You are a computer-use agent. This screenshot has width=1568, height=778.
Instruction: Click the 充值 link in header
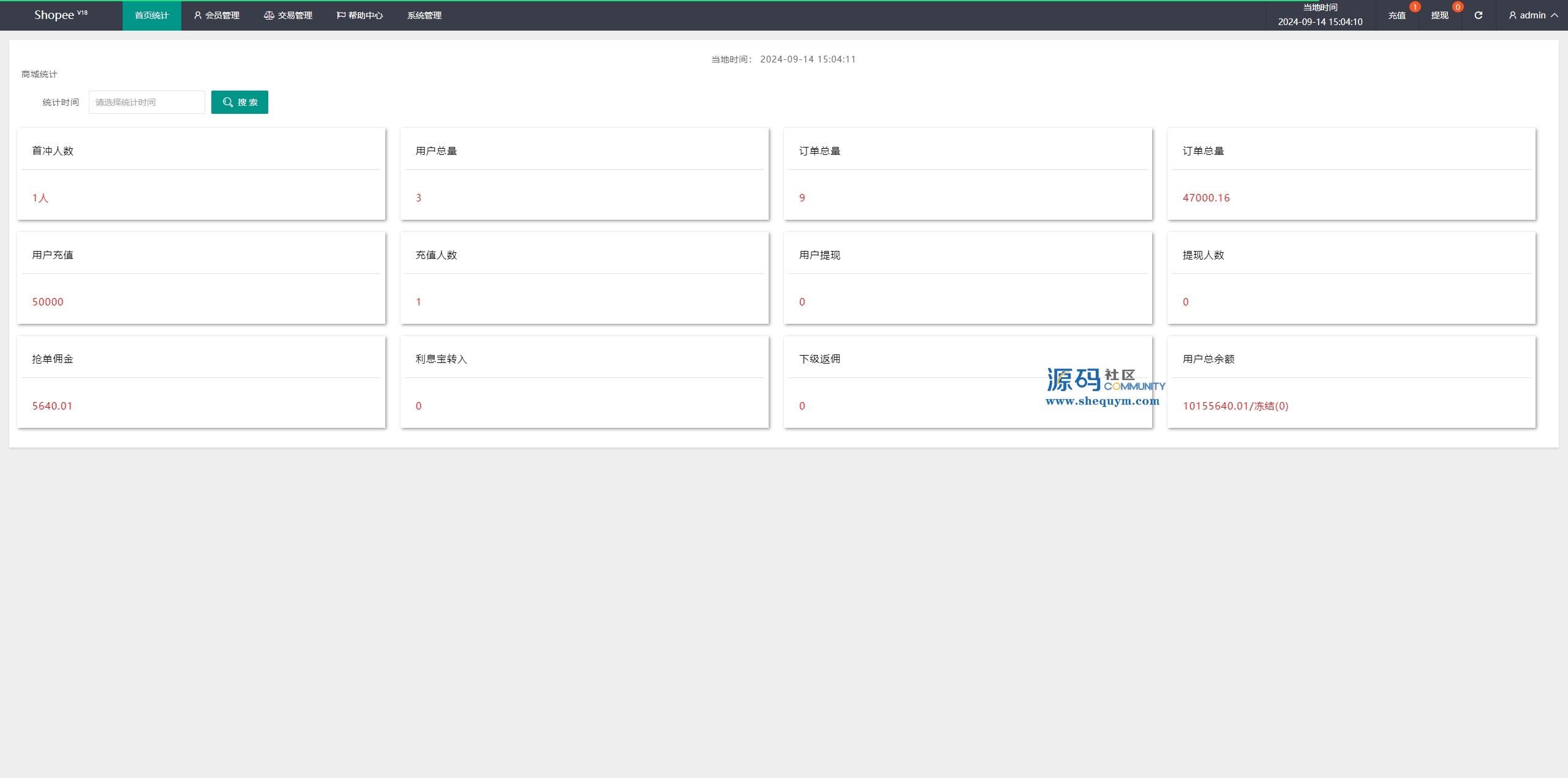pos(1396,16)
